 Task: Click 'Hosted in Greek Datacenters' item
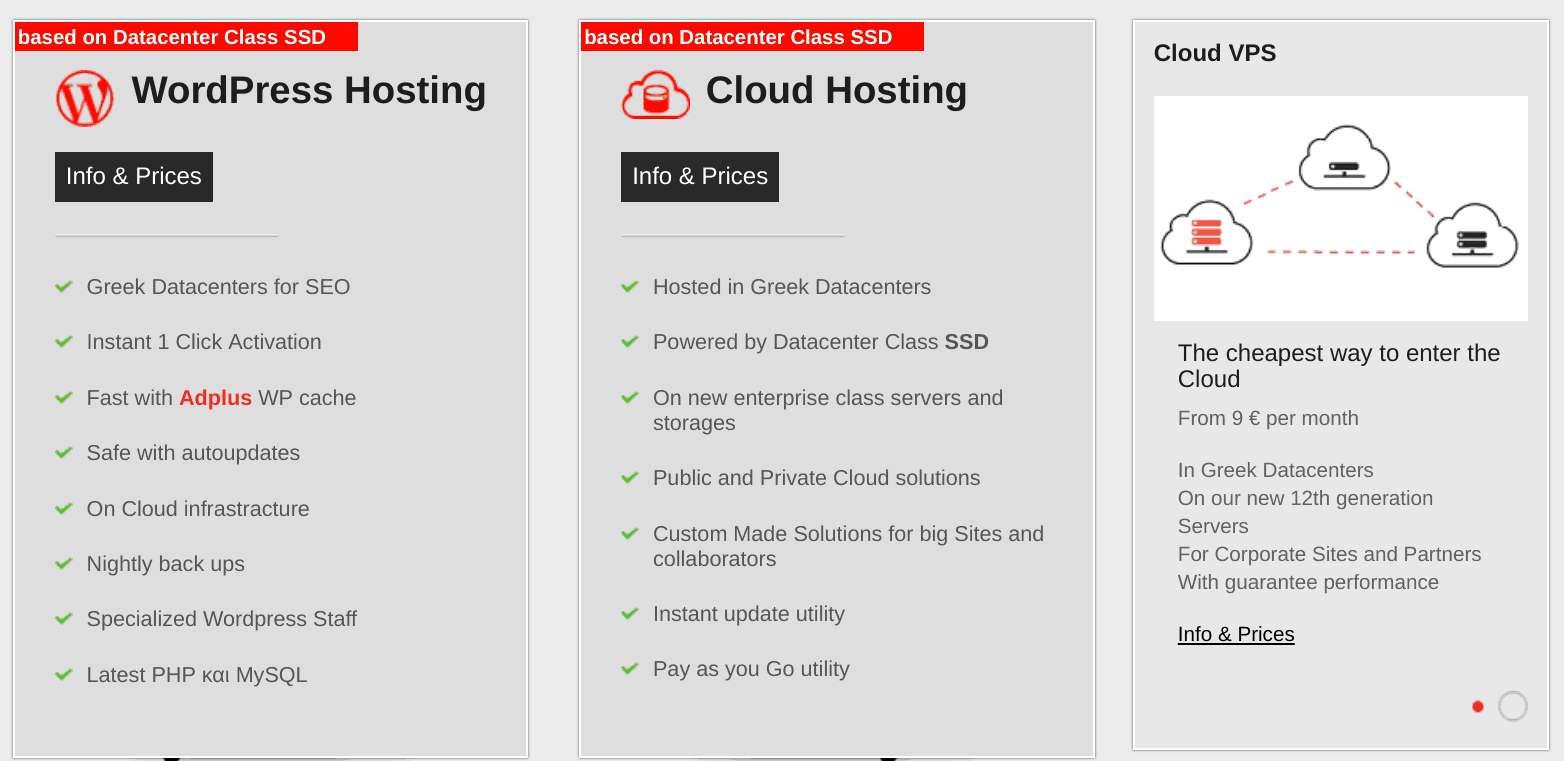(x=792, y=287)
